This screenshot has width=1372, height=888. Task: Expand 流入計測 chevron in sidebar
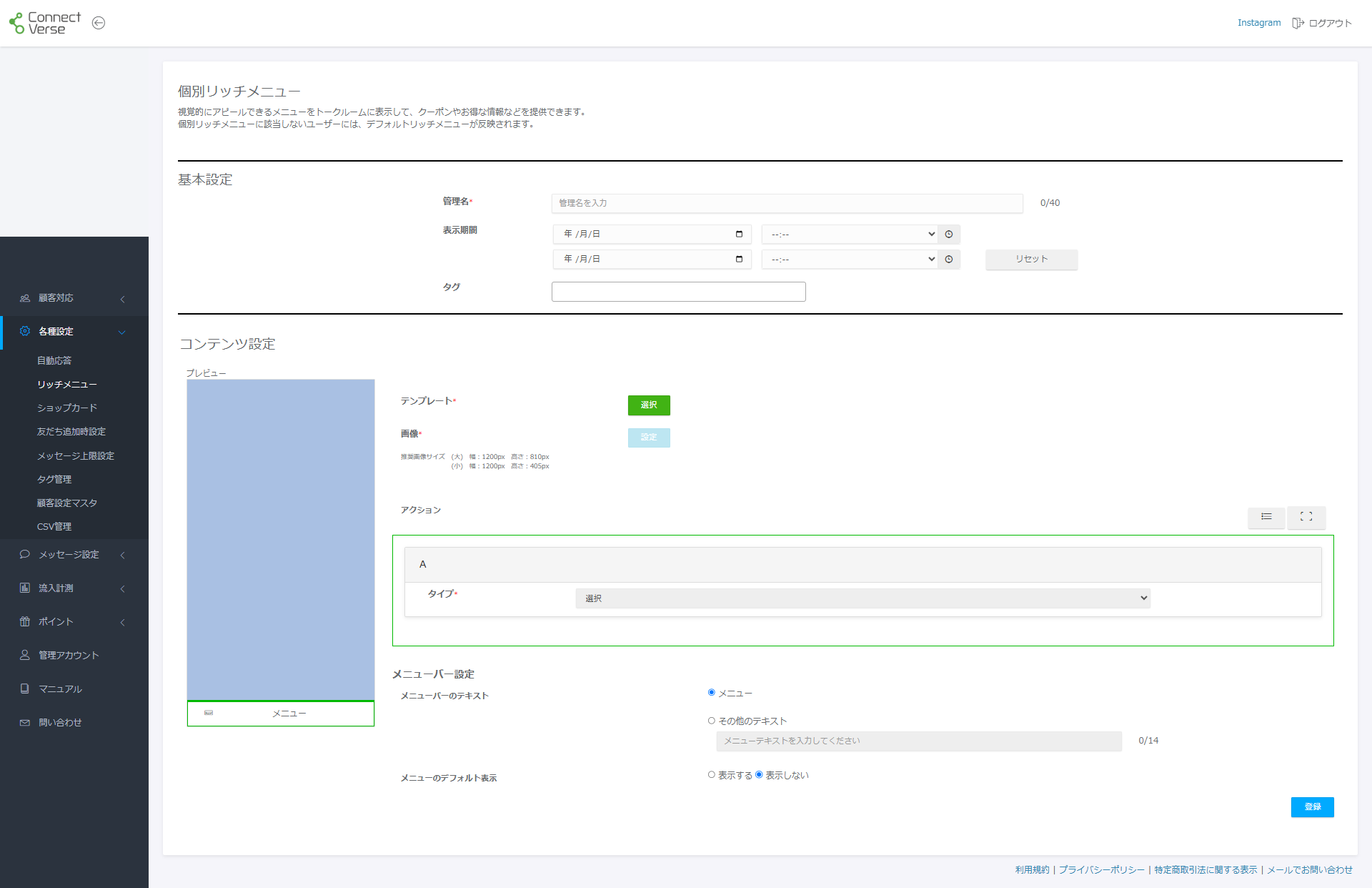tap(122, 588)
